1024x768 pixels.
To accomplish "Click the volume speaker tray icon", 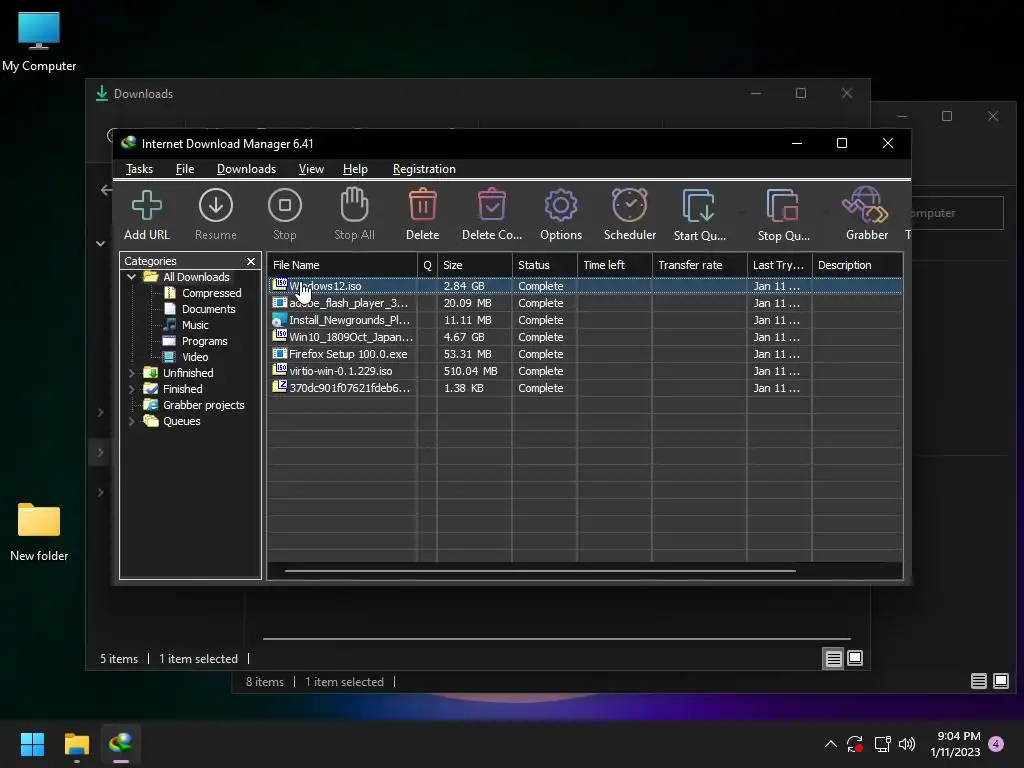I will coord(906,744).
